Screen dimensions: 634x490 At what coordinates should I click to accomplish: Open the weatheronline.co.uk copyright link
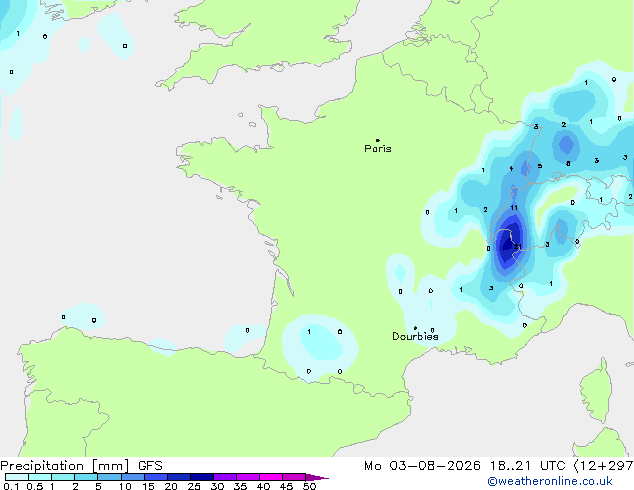550,481
